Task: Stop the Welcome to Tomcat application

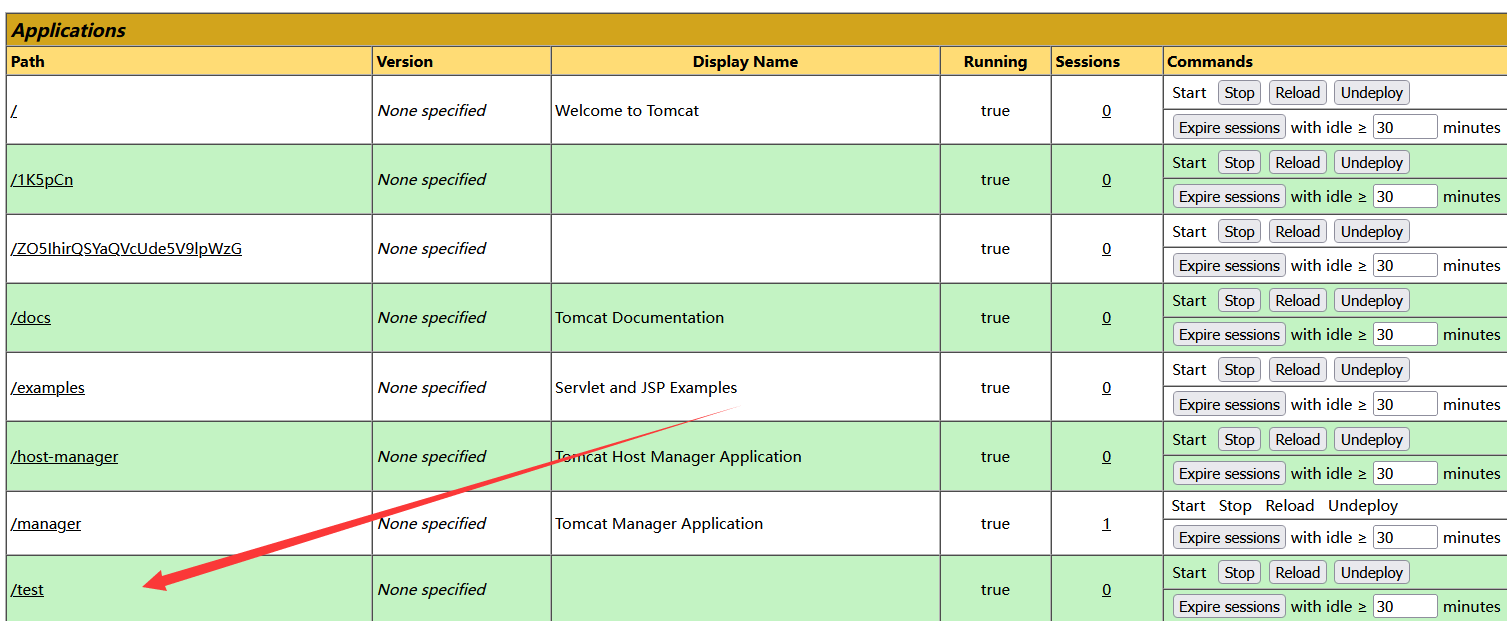Action: click(x=1239, y=93)
